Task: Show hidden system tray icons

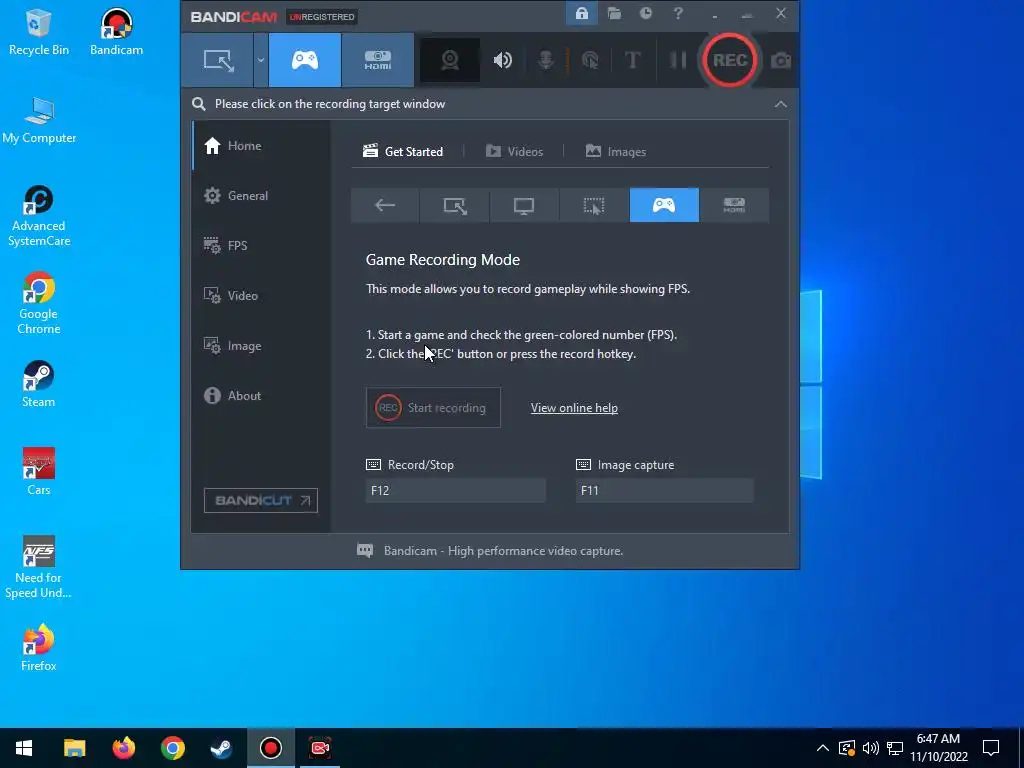Action: (x=823, y=748)
